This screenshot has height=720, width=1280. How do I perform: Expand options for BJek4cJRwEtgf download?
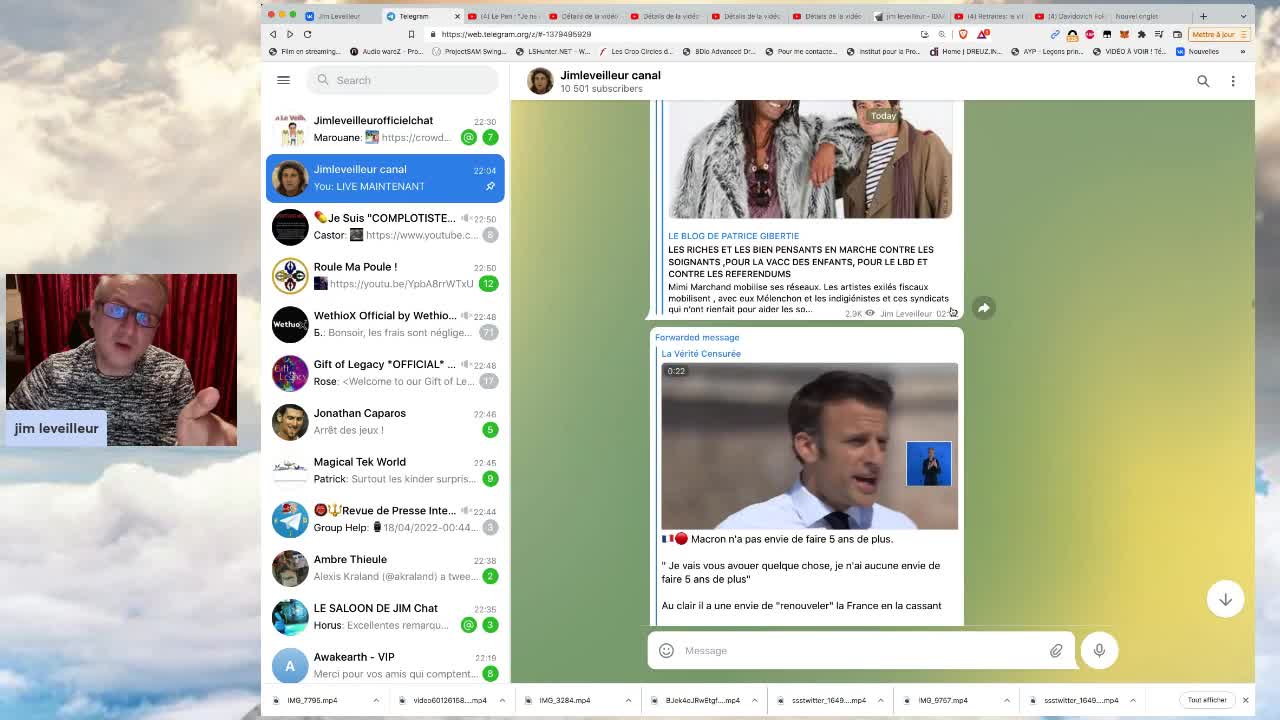(754, 700)
